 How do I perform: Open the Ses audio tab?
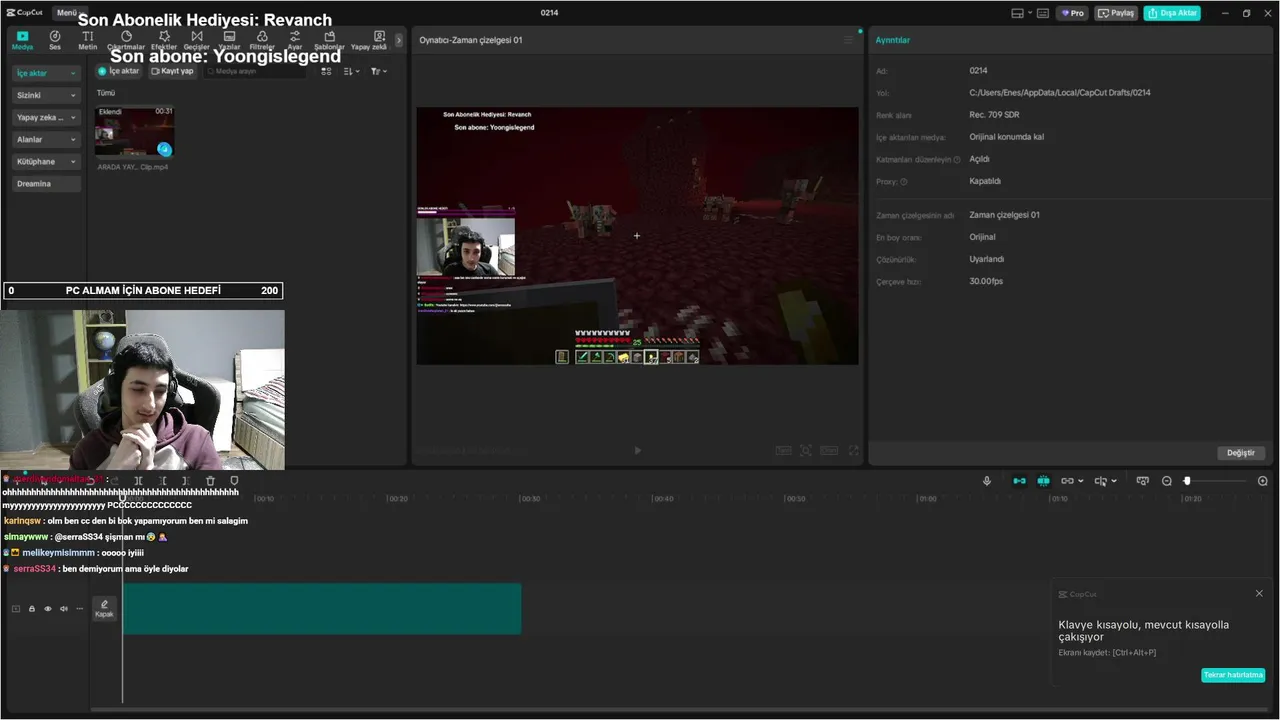click(55, 40)
